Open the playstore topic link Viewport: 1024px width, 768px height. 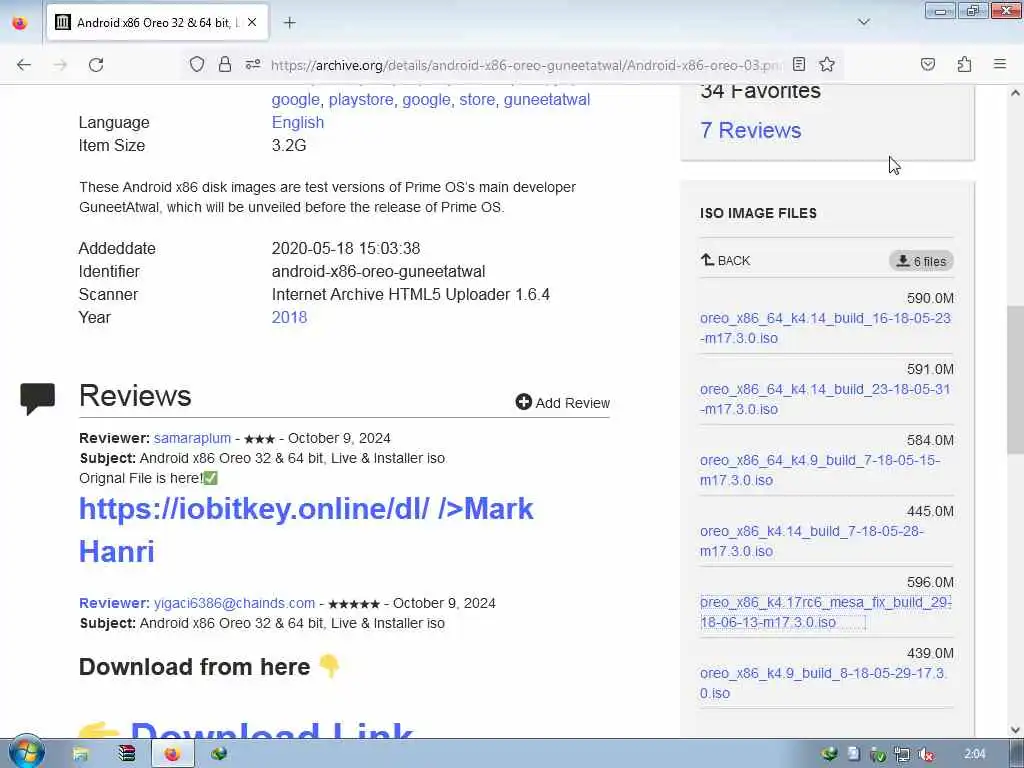tap(361, 99)
